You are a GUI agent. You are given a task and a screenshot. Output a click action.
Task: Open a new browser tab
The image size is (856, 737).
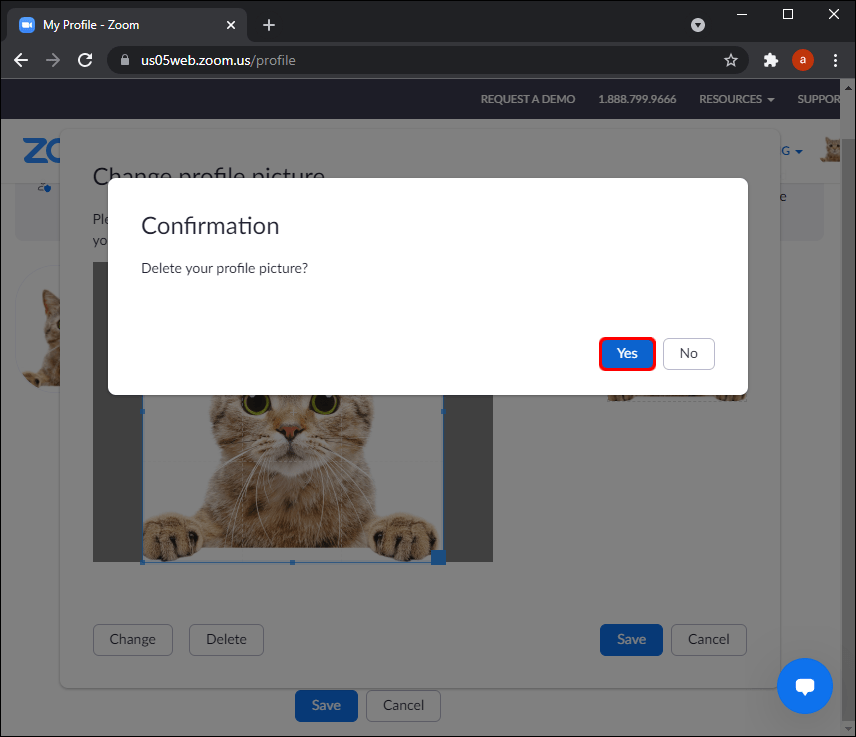tap(268, 25)
